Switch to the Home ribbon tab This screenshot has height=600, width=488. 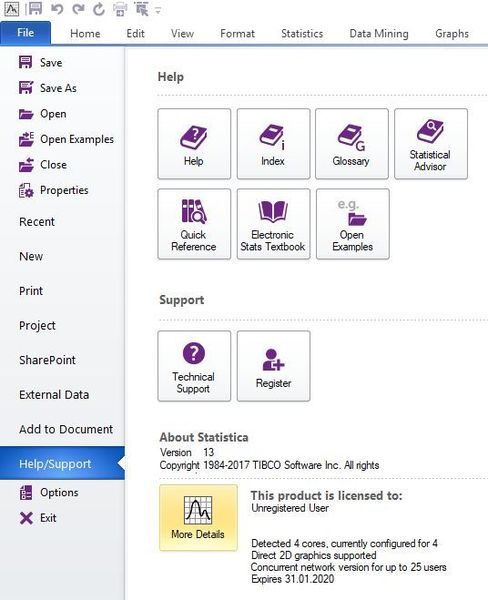(x=85, y=34)
